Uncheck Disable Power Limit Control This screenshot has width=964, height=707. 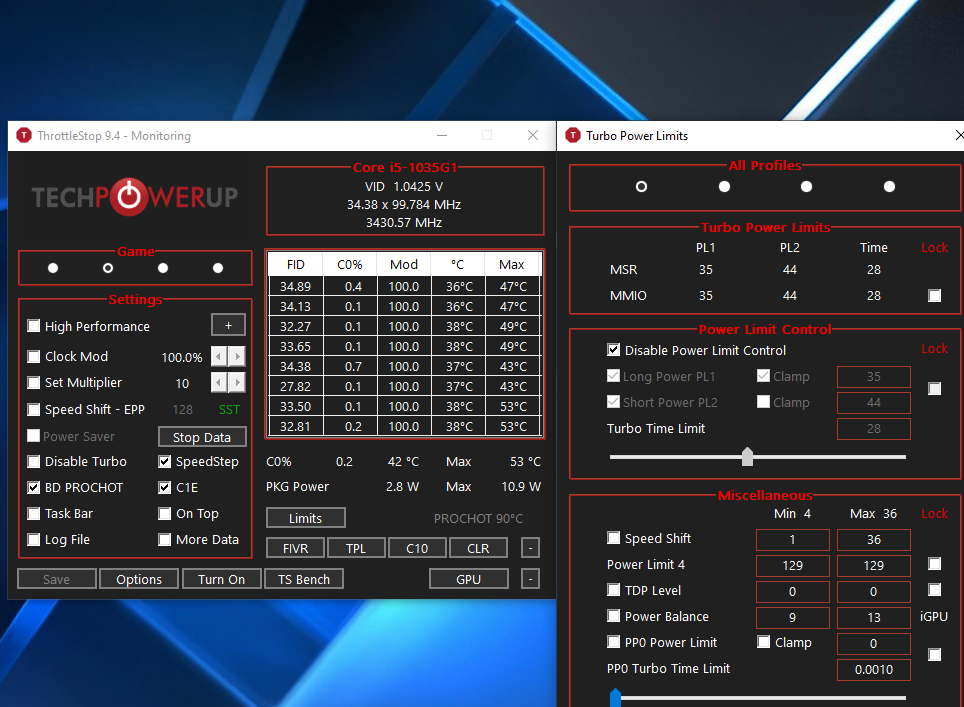pos(614,350)
